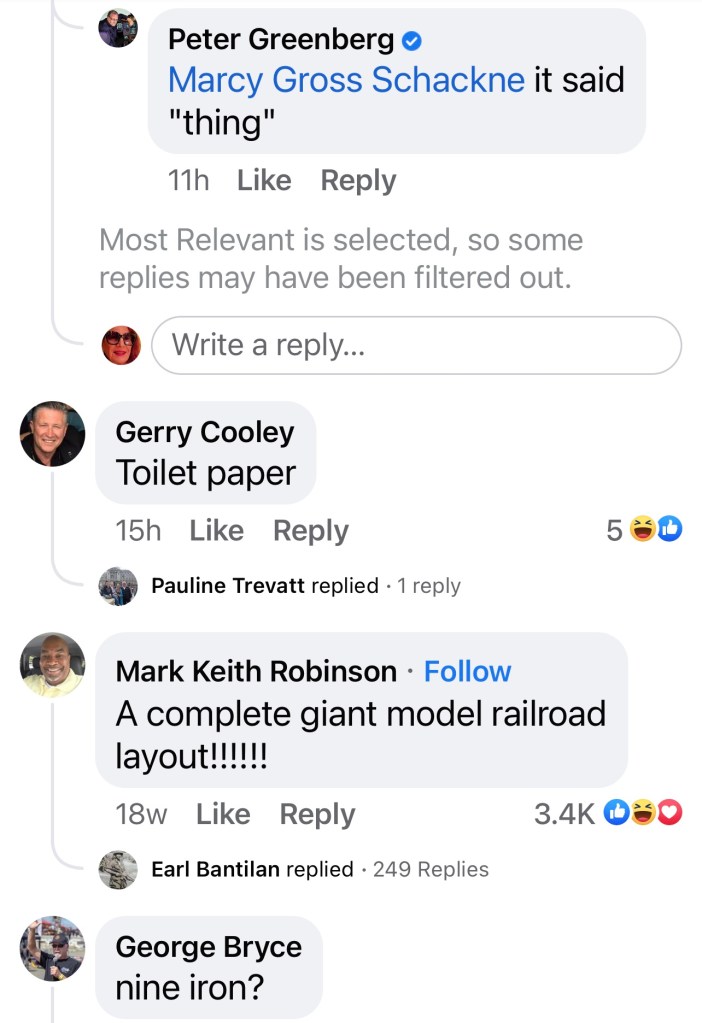View reactions on Gerry Cooley's comment
This screenshot has height=1023, width=702.
coord(644,529)
